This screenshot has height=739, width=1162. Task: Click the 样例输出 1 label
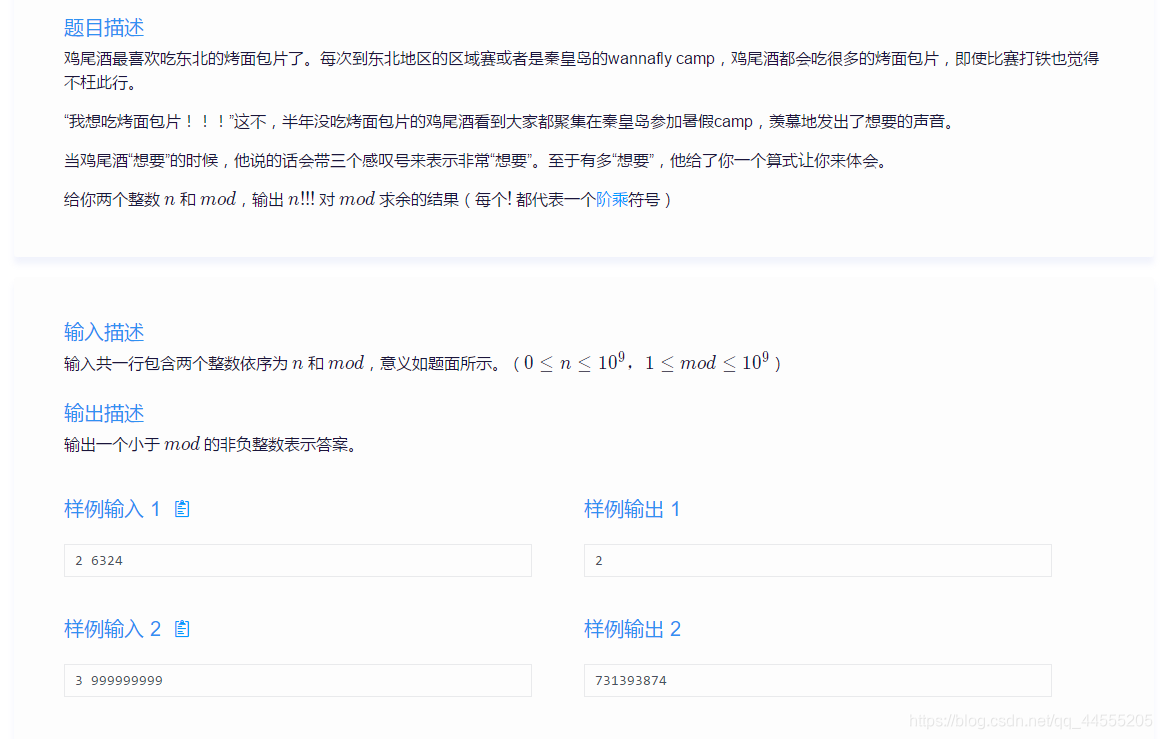point(632,509)
